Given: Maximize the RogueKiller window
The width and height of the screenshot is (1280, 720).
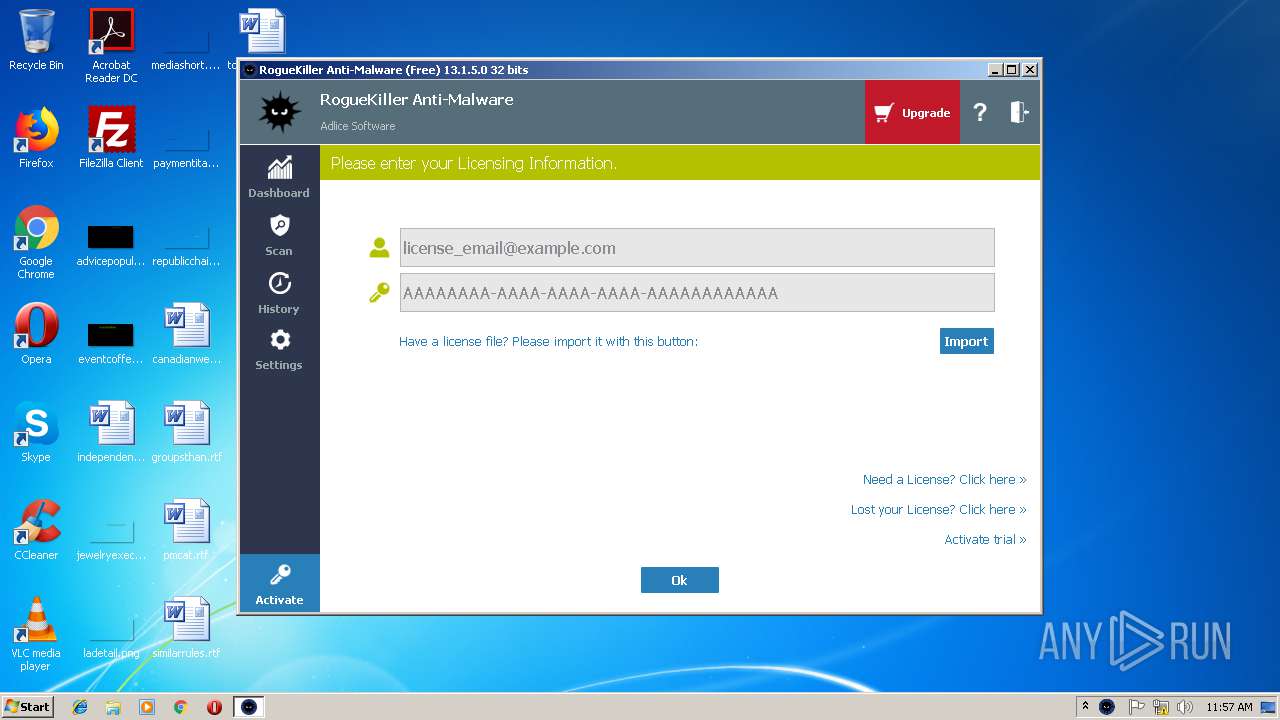Looking at the screenshot, I should (x=1012, y=70).
